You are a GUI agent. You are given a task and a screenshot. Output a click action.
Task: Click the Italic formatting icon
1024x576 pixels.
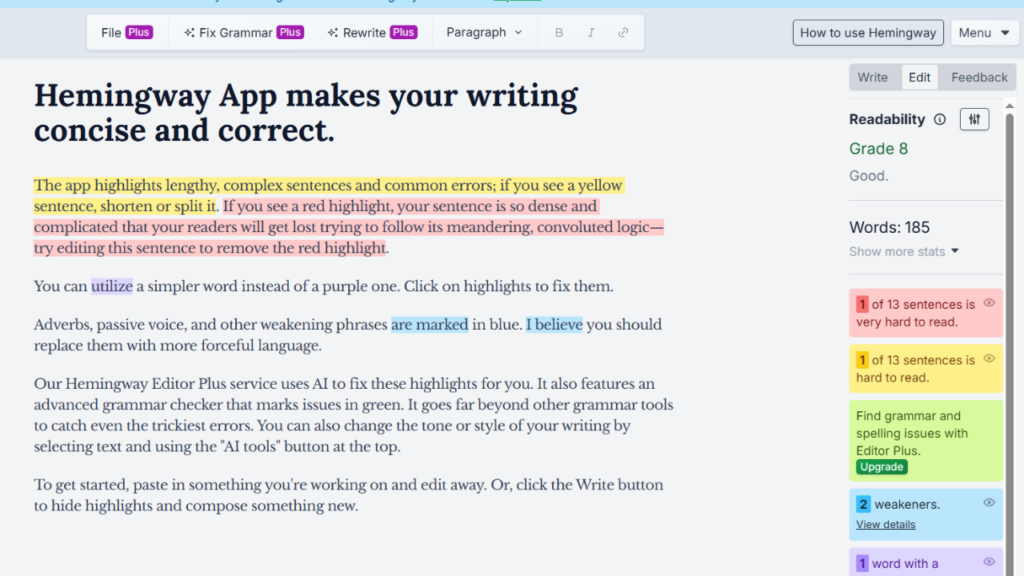pos(590,33)
